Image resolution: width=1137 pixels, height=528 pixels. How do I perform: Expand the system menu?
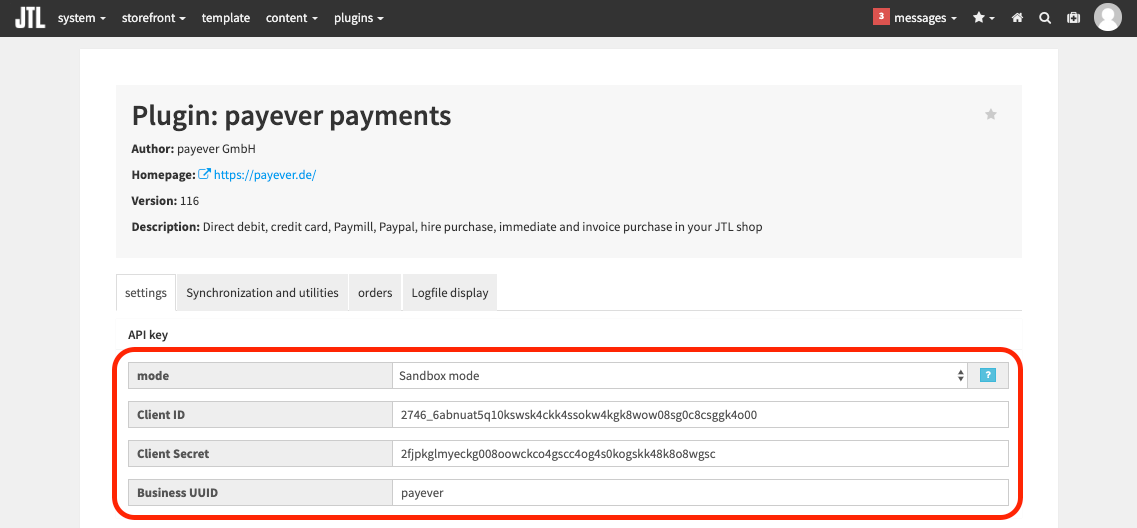pos(81,18)
